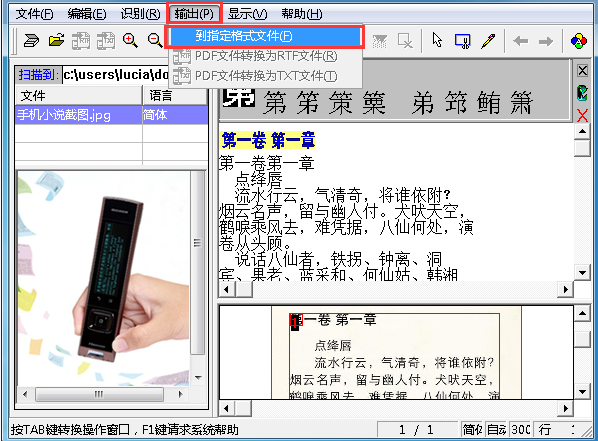Click the left arrow toolbar icon
The height and width of the screenshot is (441, 598).
point(521,41)
